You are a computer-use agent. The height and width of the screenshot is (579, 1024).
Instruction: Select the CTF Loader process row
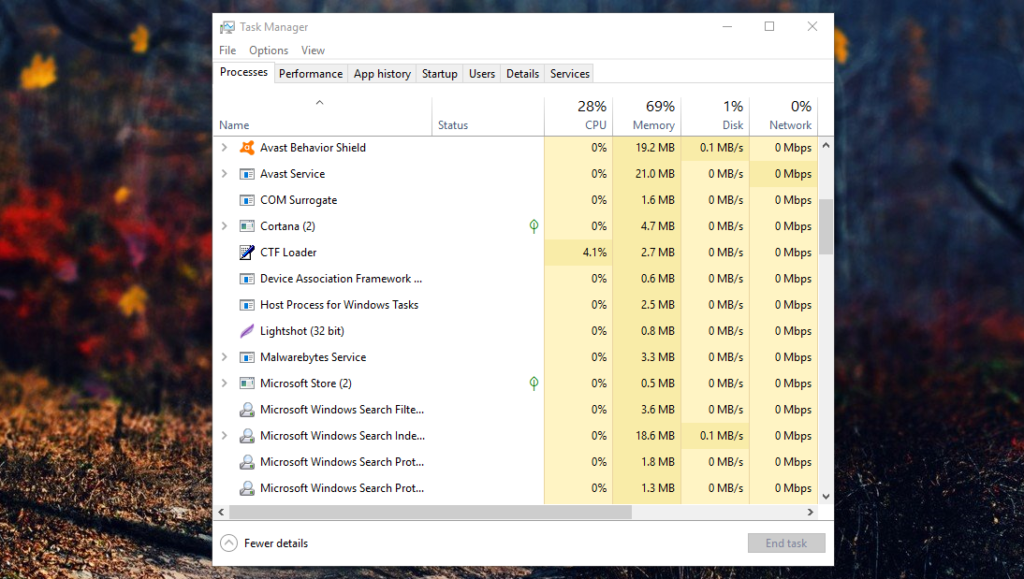[516, 253]
